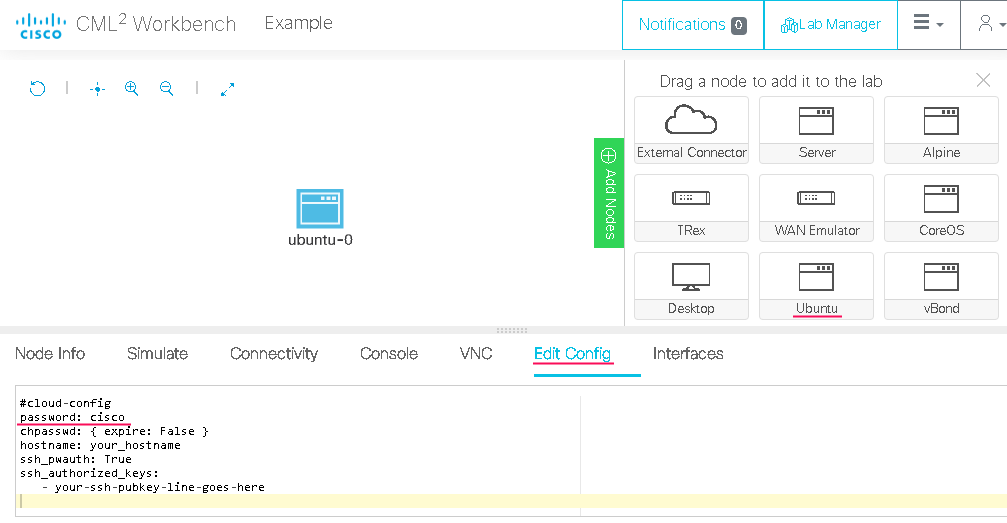1007x523 pixels.
Task: Click the your-ssh-pubkey-line-goes-here line
Action: click(x=153, y=487)
